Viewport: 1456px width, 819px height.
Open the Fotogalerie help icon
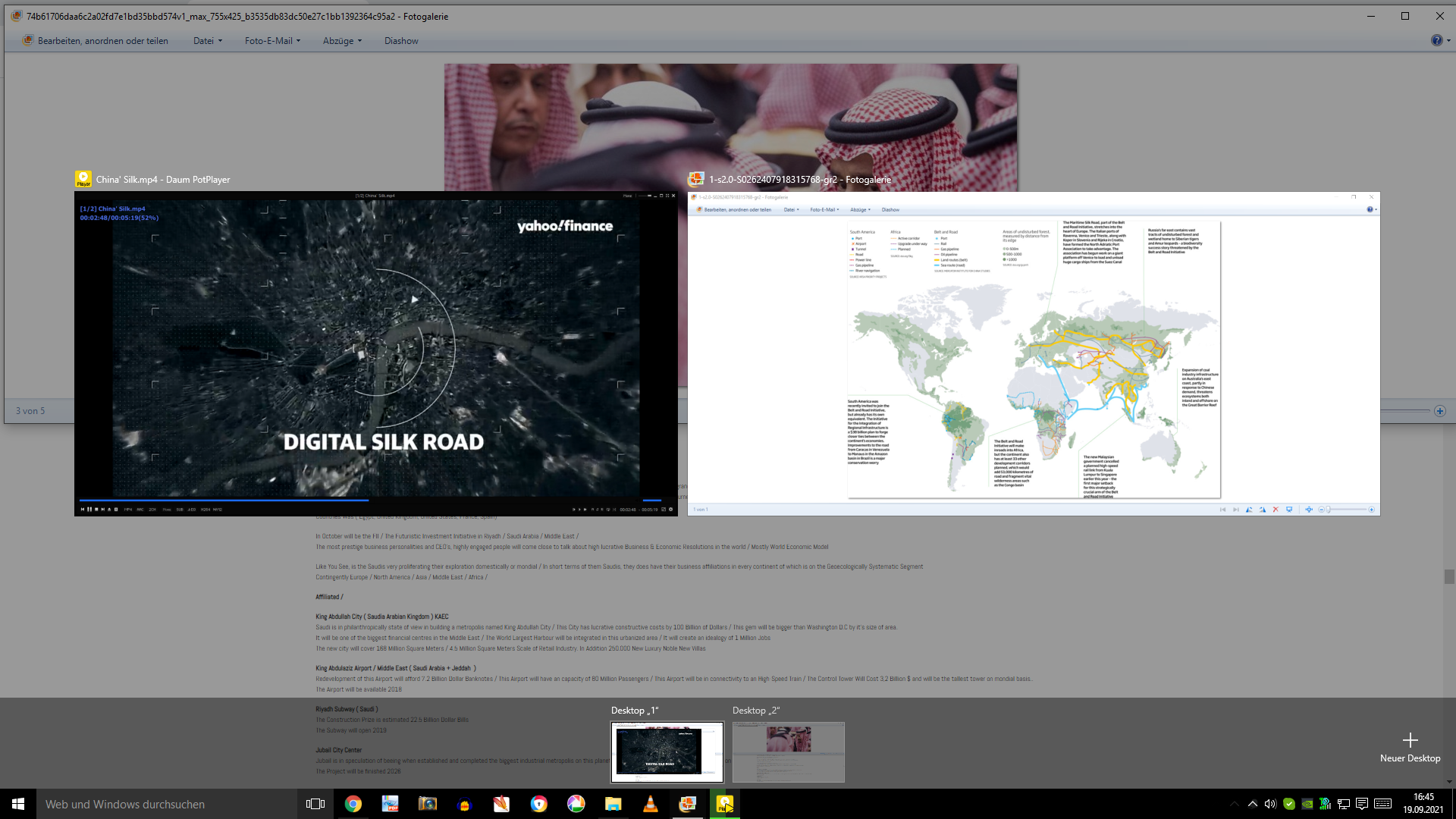coord(1436,40)
